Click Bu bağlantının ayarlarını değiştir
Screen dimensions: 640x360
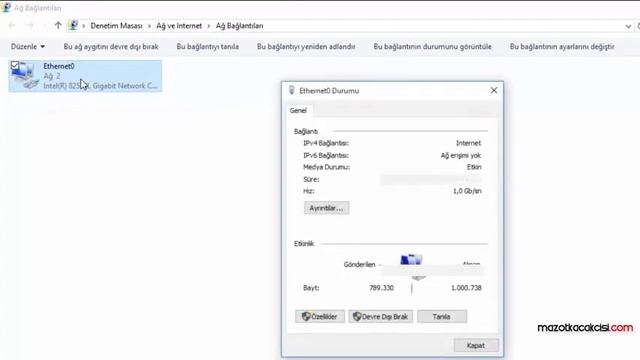pyautogui.click(x=562, y=47)
